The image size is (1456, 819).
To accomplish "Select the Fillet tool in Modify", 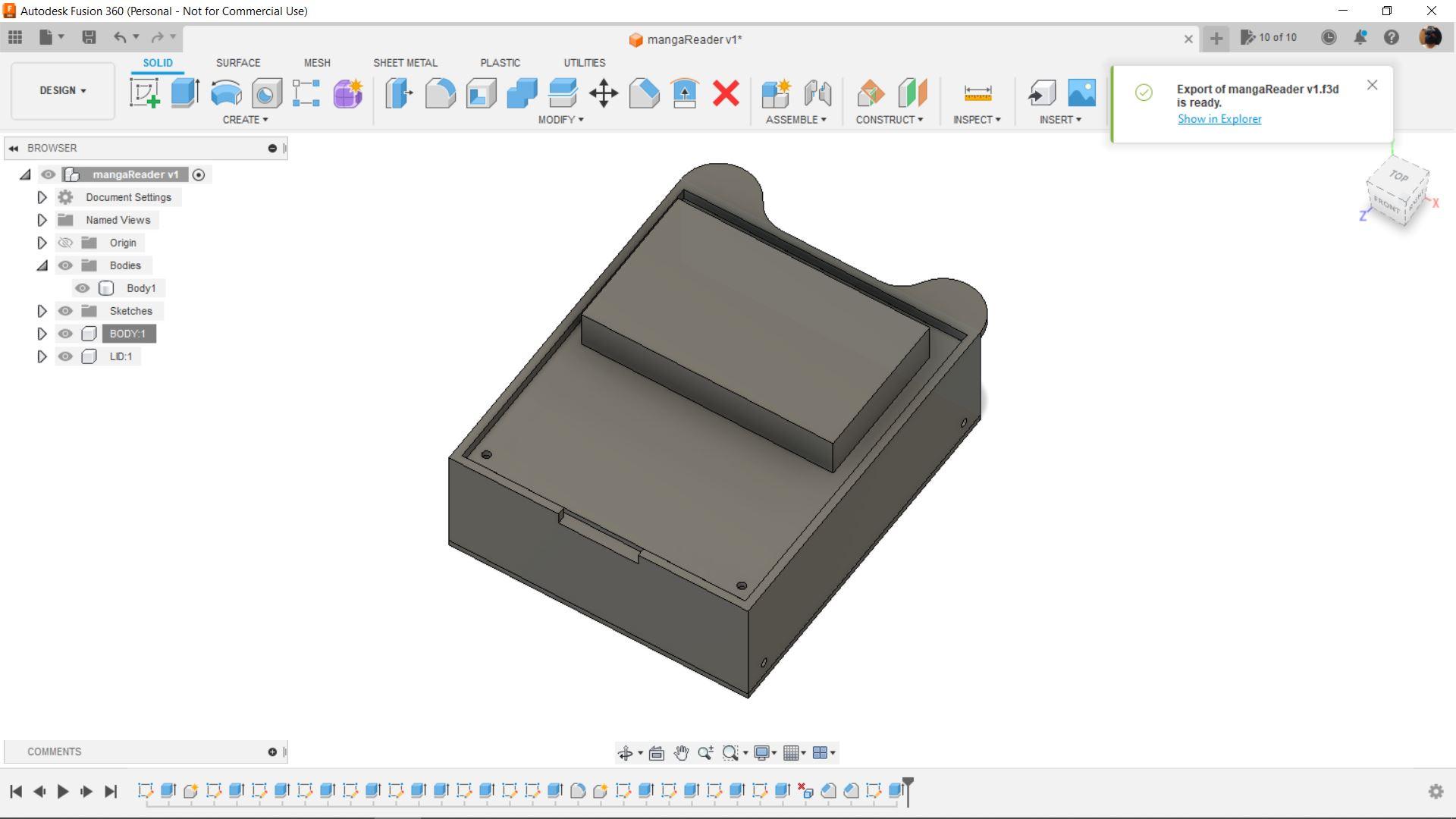I will tap(440, 93).
